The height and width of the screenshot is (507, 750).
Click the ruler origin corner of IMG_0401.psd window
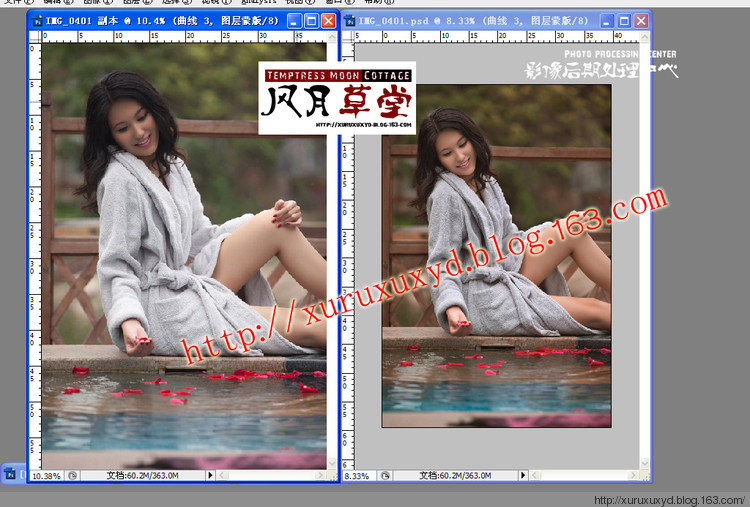click(x=348, y=37)
